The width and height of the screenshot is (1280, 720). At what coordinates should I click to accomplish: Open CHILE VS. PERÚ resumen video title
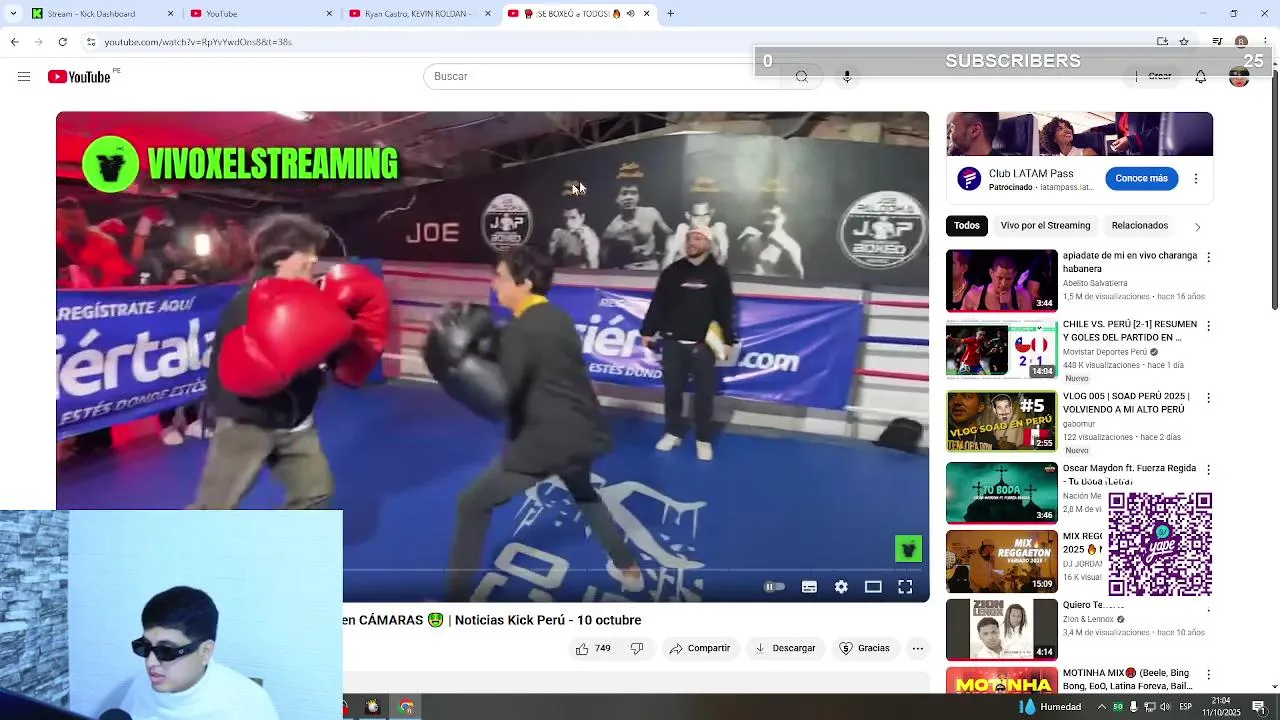coord(1130,331)
